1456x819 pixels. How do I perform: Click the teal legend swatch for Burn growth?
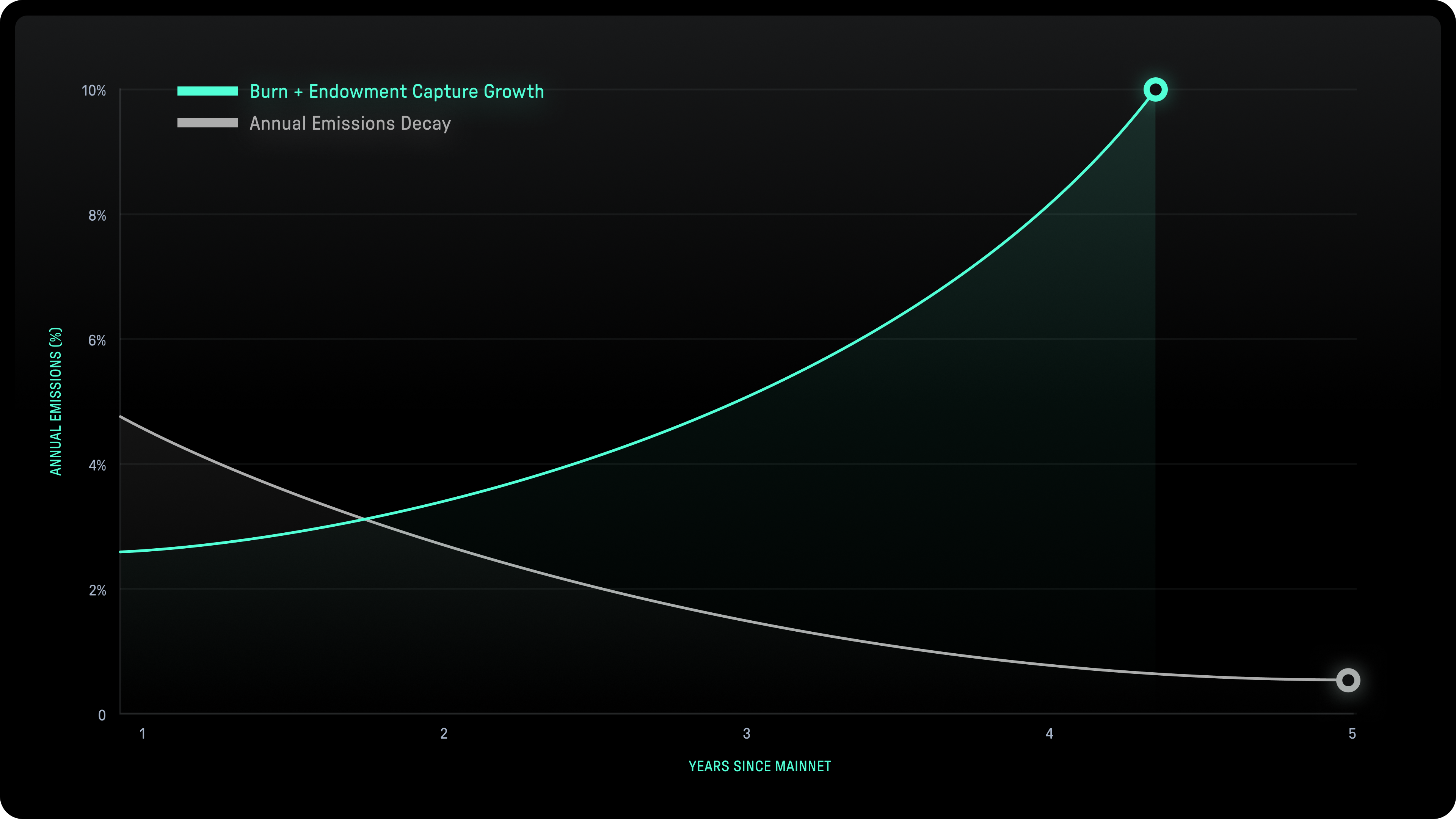[x=207, y=91]
